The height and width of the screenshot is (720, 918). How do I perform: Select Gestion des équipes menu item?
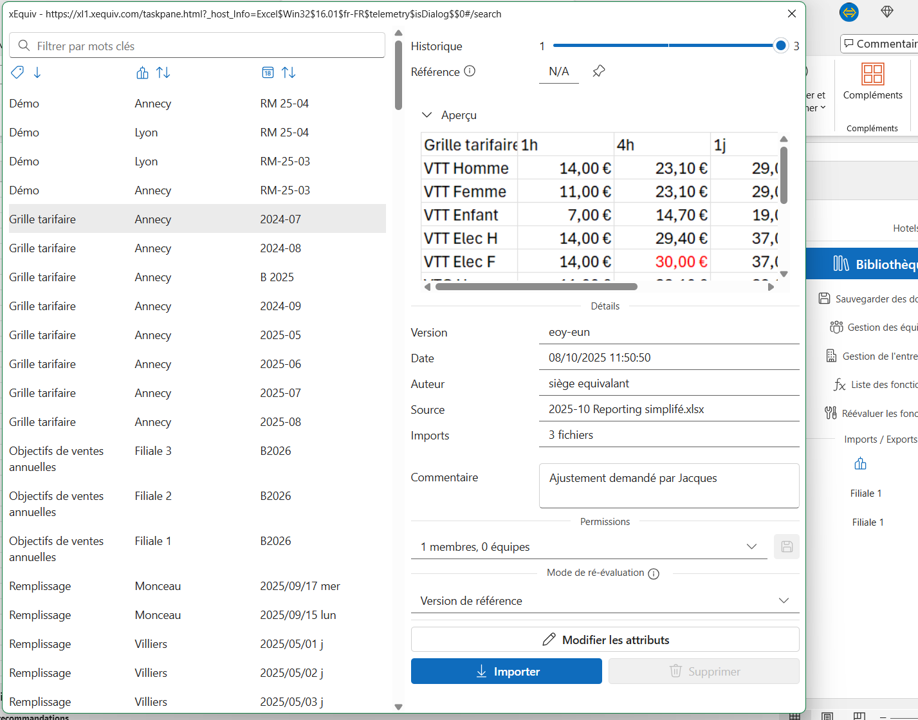874,327
